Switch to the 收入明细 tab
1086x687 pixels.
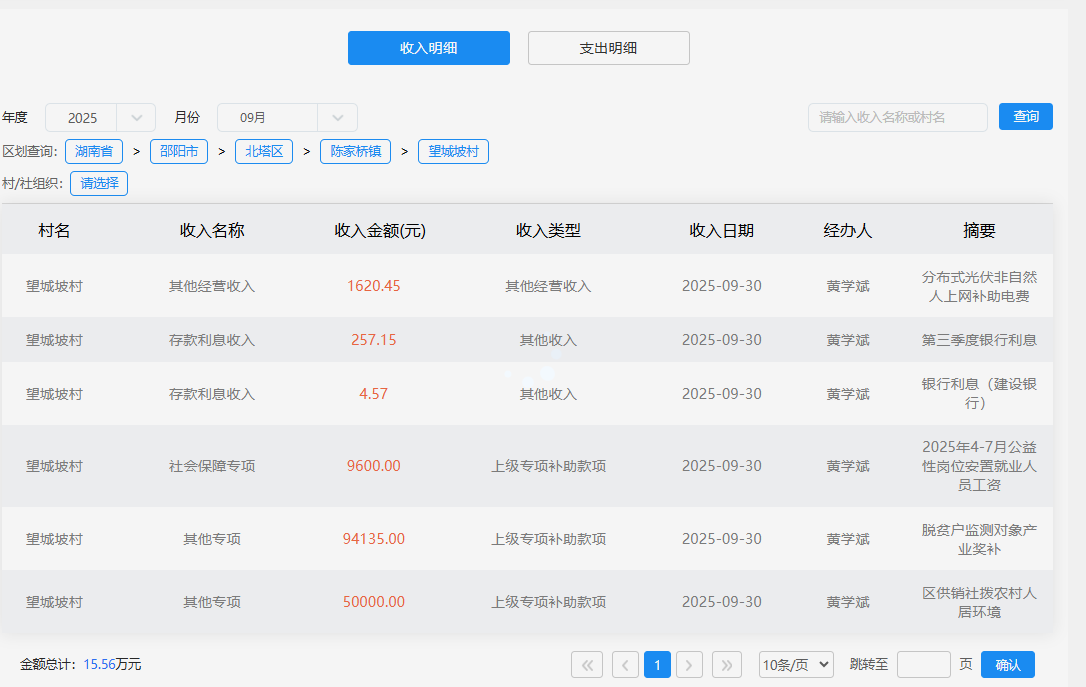pos(428,48)
